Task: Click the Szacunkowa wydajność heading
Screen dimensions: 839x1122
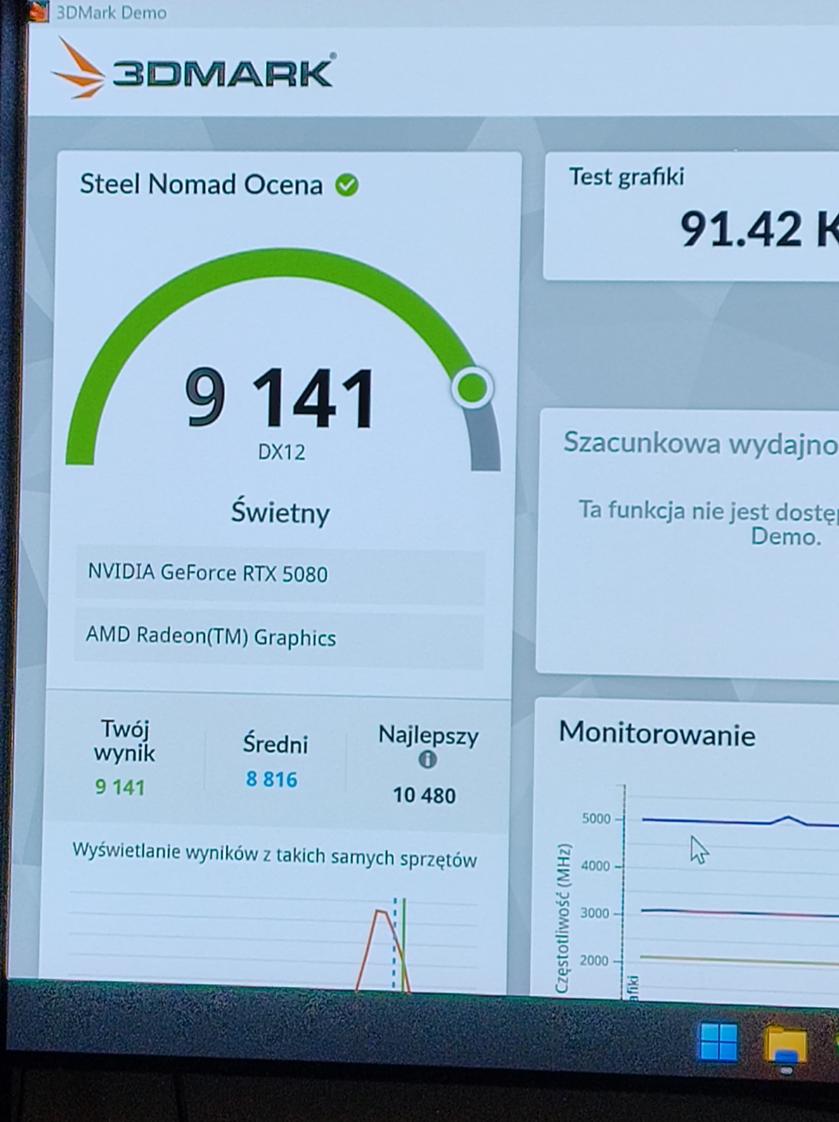Action: [x=701, y=444]
